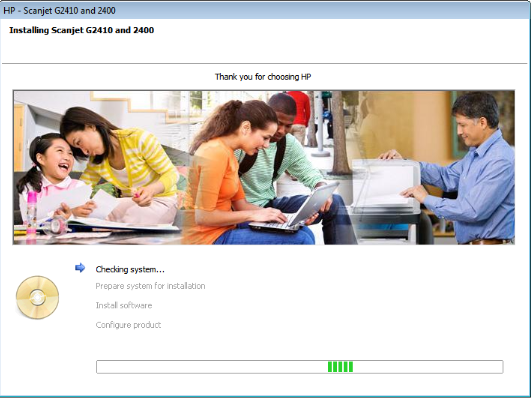Click the 'Thank you for choosing HP' text
The height and width of the screenshot is (398, 531).
263,77
